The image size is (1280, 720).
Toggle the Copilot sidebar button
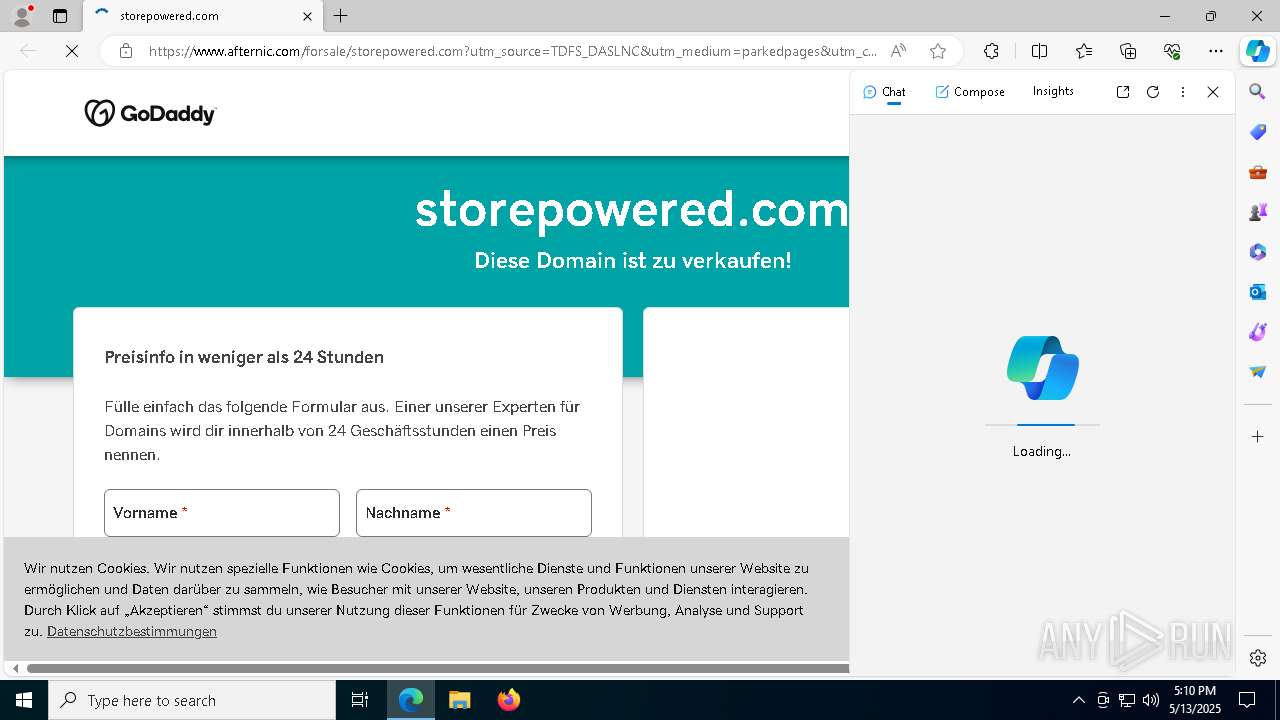coord(1257,51)
